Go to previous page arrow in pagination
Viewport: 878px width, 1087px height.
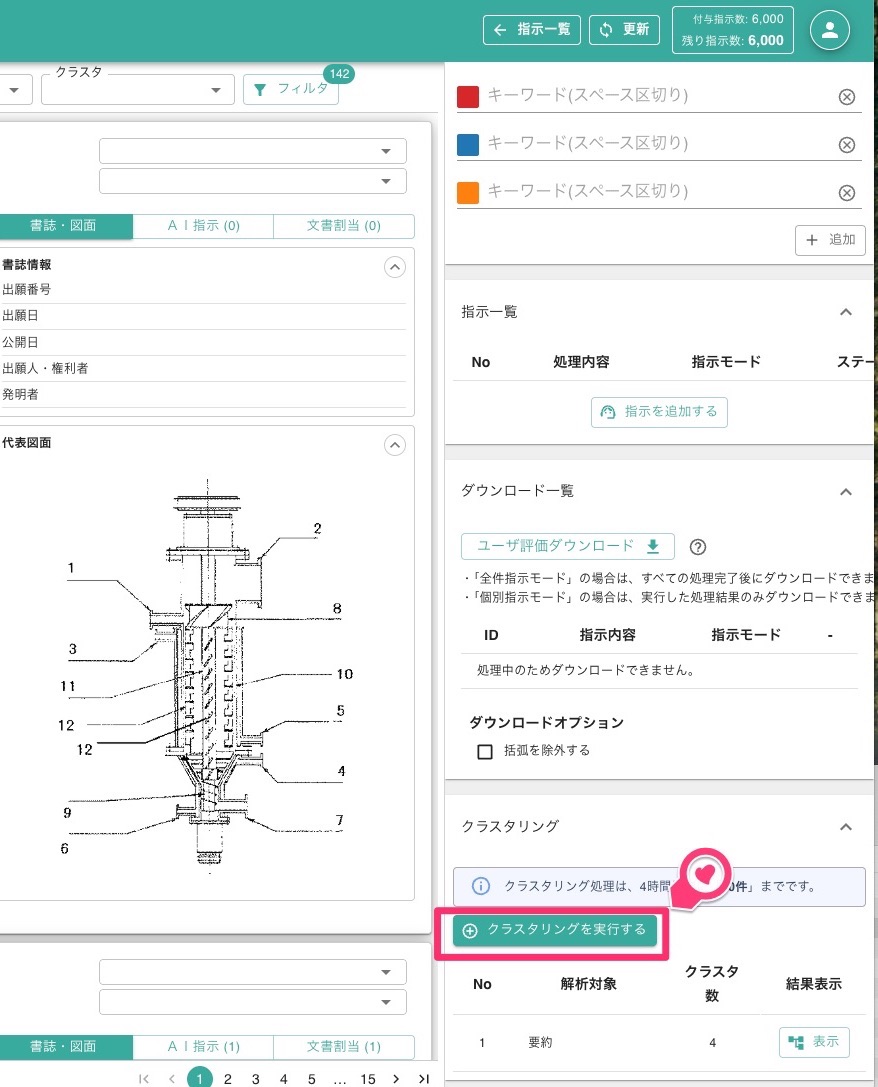pos(171,1079)
